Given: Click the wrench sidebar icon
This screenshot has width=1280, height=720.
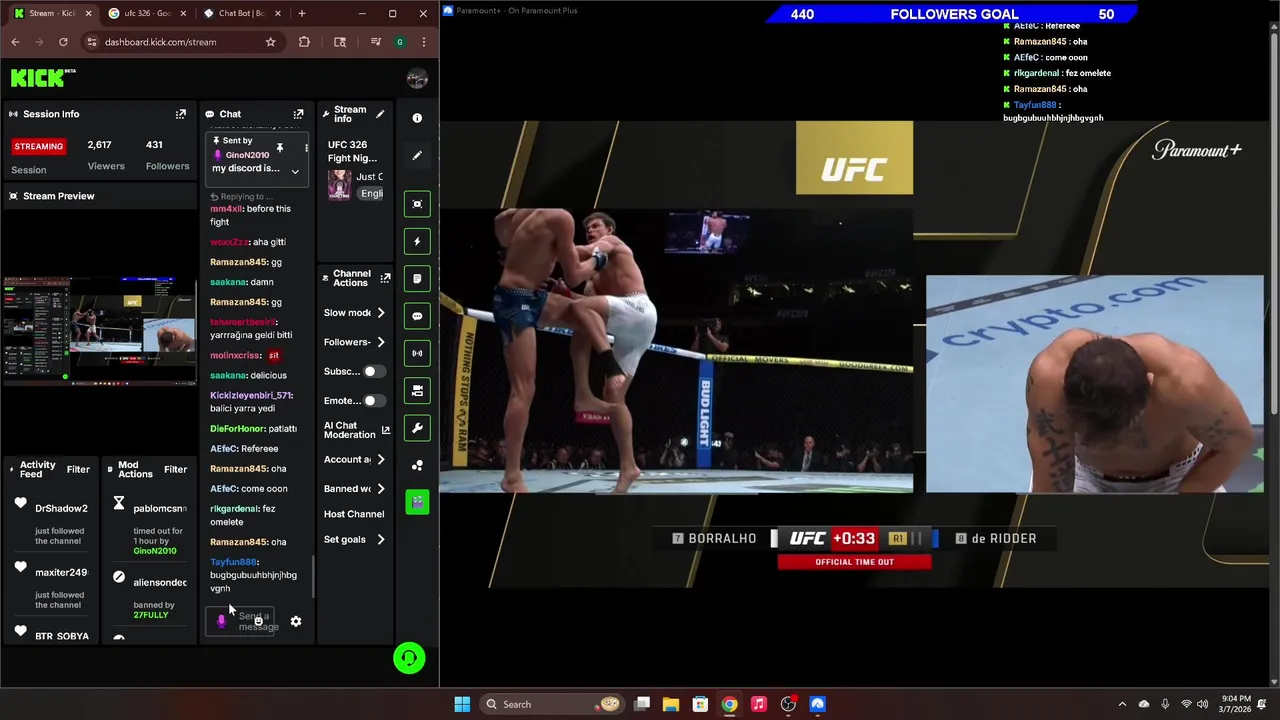Looking at the screenshot, I should coord(417,428).
